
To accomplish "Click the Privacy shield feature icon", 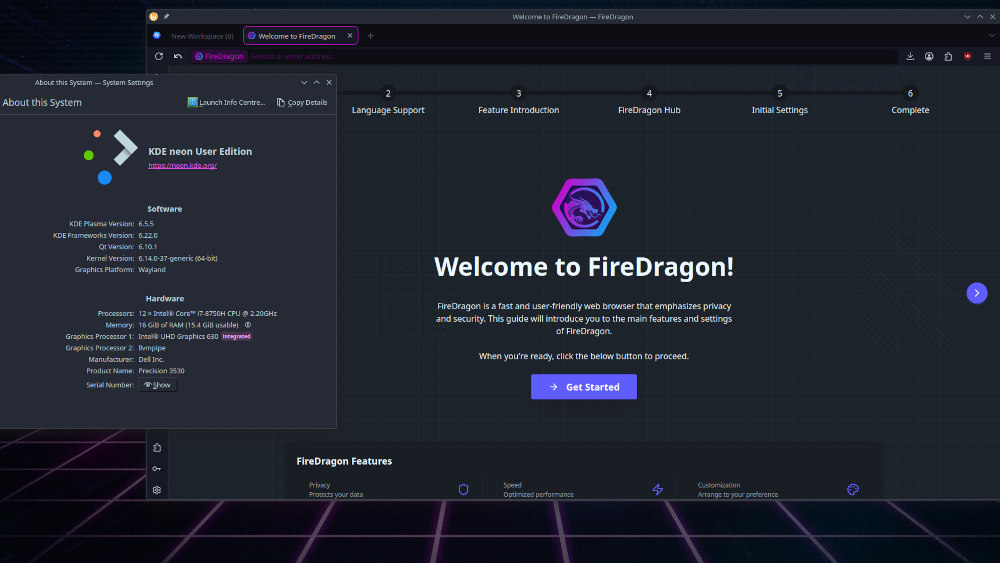I will coord(464,489).
